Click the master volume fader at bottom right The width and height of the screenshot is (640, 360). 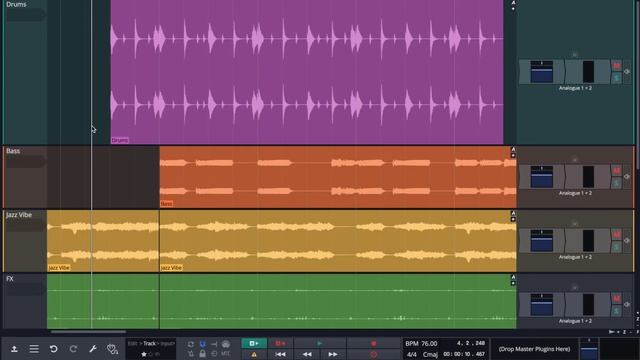[x=589, y=349]
